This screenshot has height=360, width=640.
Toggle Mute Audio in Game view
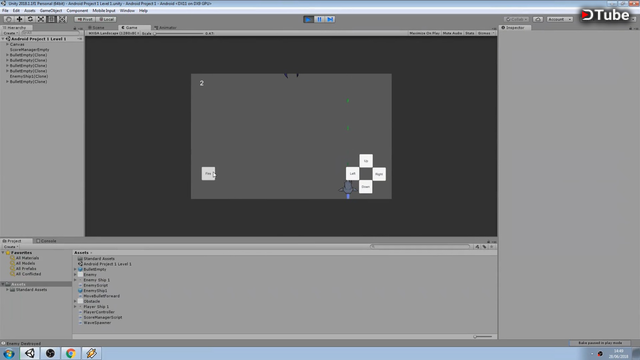pos(452,33)
